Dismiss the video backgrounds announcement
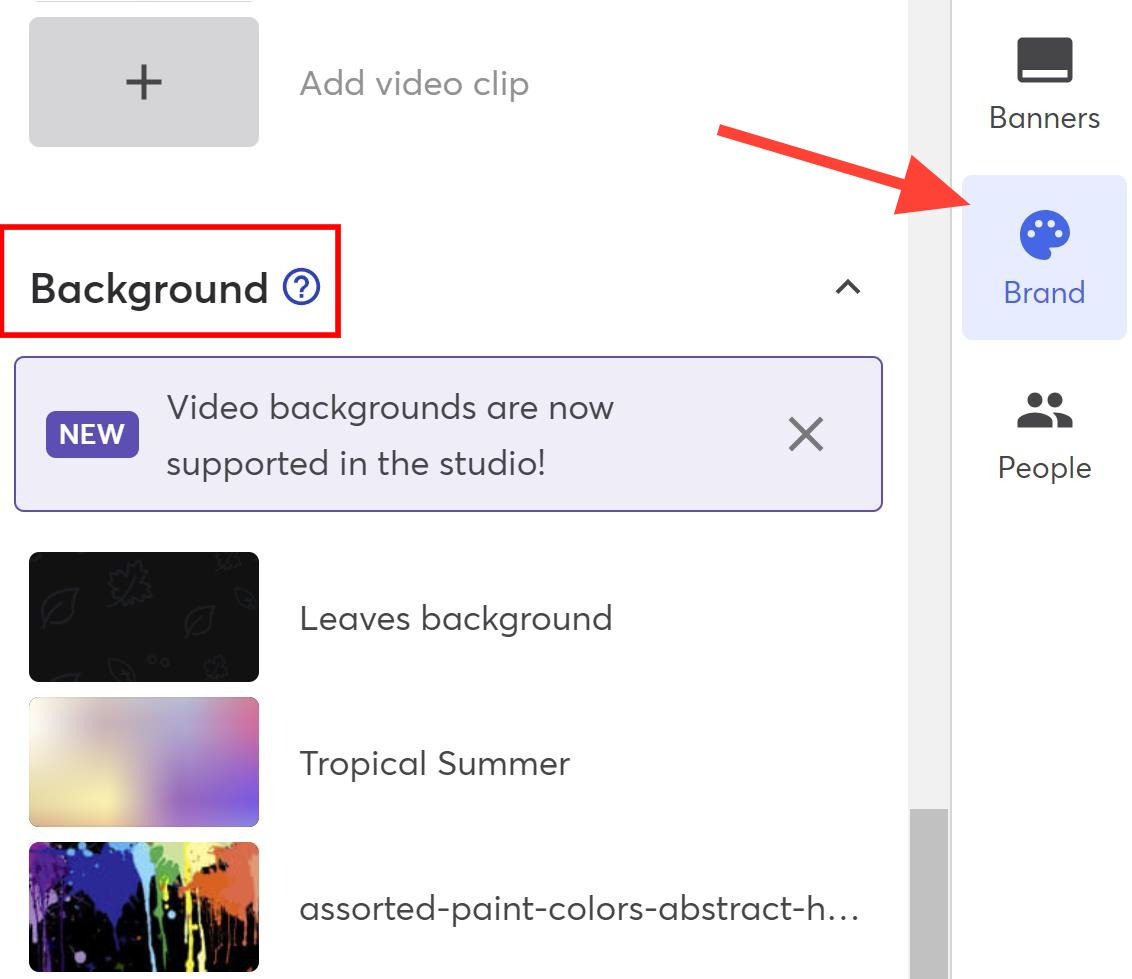The width and height of the screenshot is (1132, 979). coord(806,434)
